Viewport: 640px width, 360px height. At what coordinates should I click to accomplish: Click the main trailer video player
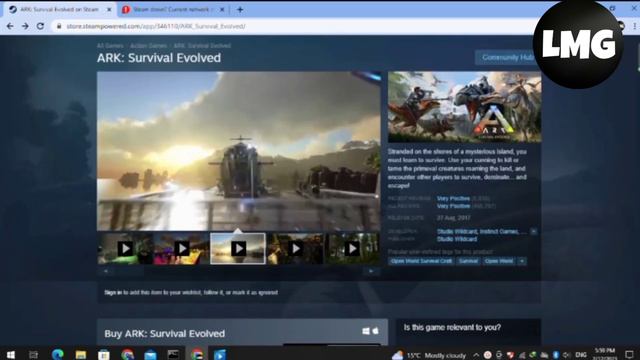coord(239,151)
